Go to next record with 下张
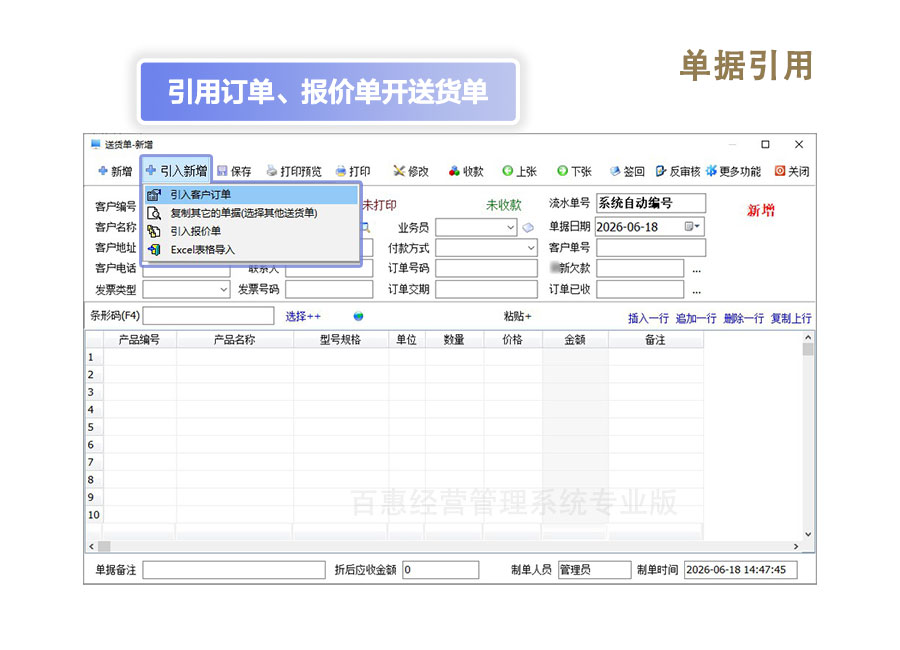Viewport: 900px width, 650px height. click(x=575, y=171)
